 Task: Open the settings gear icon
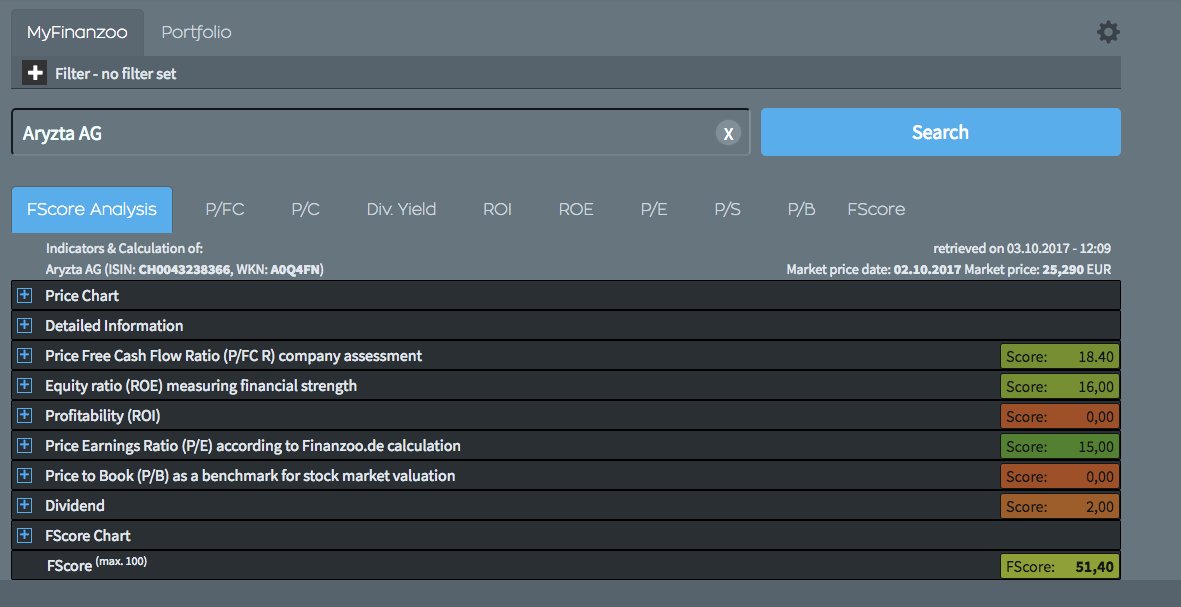pos(1108,31)
